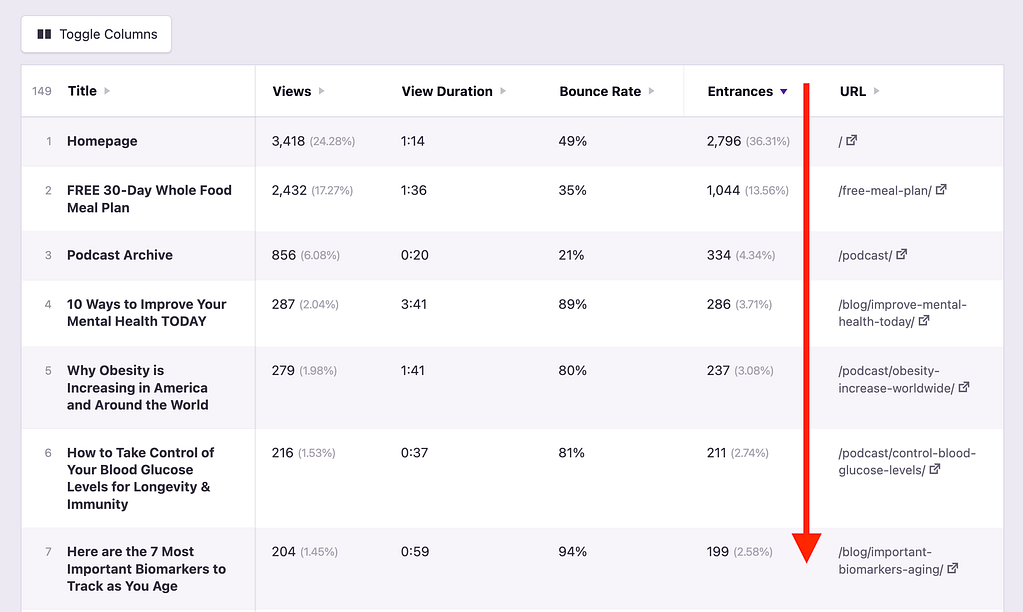Open external link for obesity-increase-worldwide URL
The width and height of the screenshot is (1023, 612).
(964, 388)
